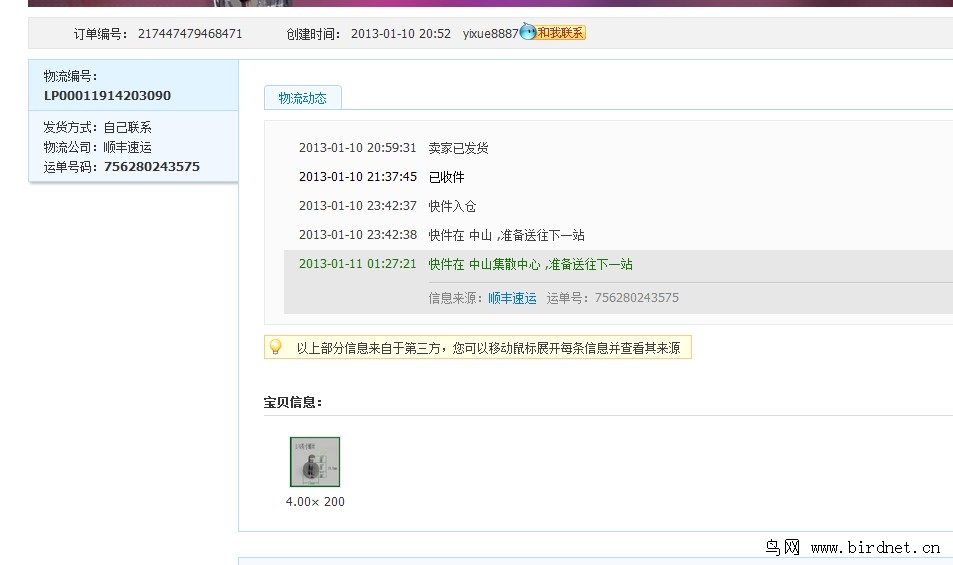This screenshot has height=565, width=953.
Task: Open the product thumbnail under 宝贝信息
Action: click(315, 462)
